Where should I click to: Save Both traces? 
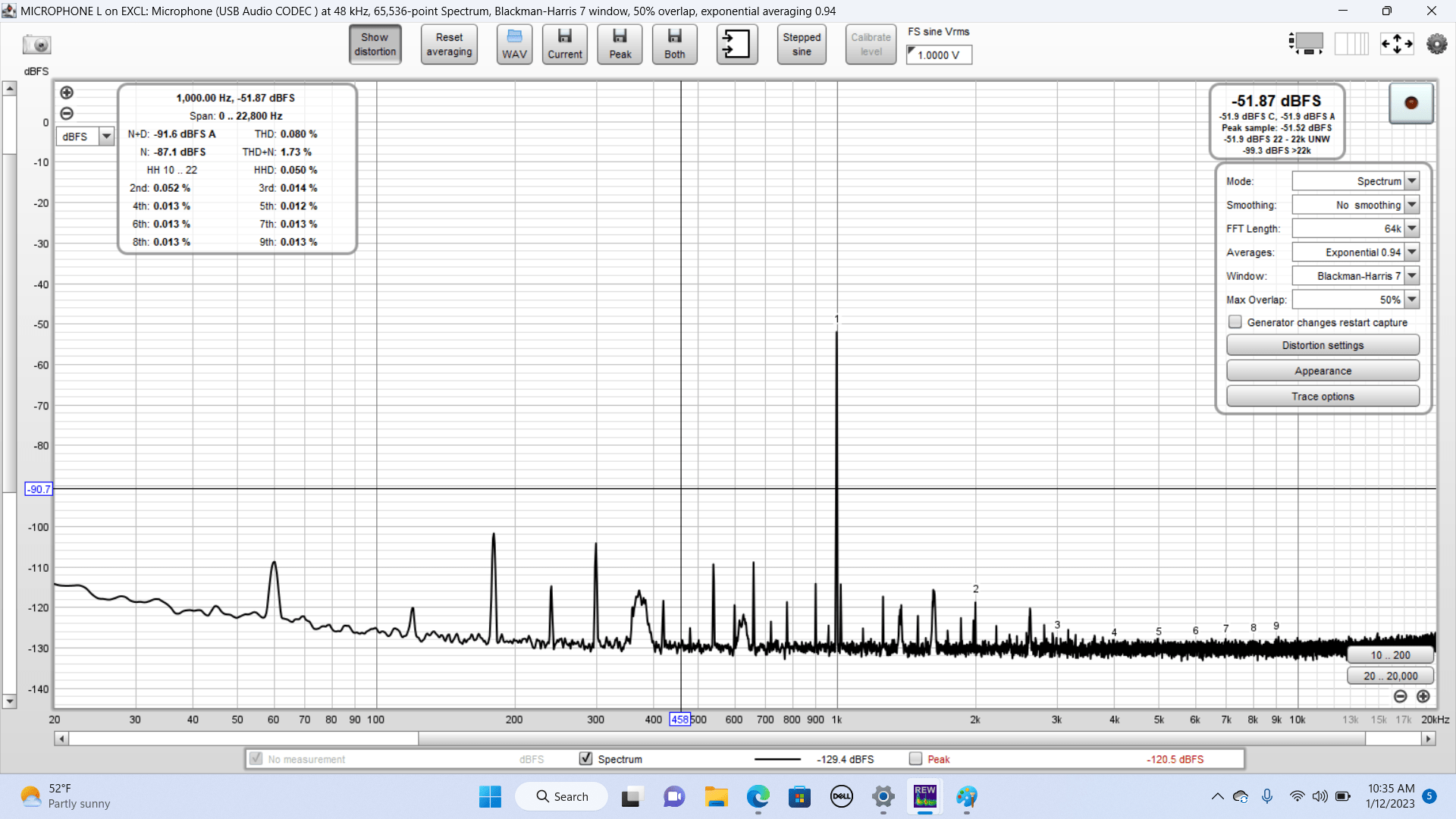pos(674,45)
